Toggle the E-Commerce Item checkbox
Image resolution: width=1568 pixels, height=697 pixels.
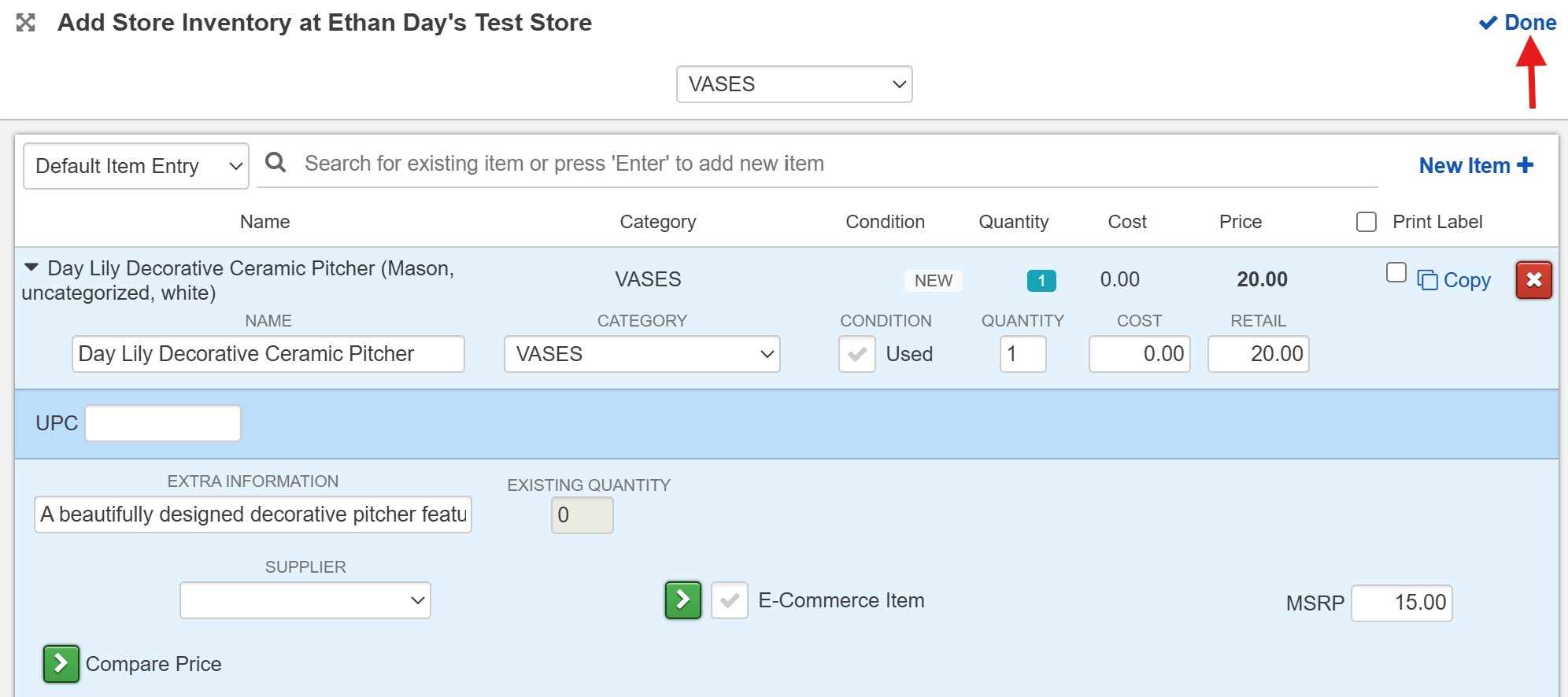[x=729, y=600]
